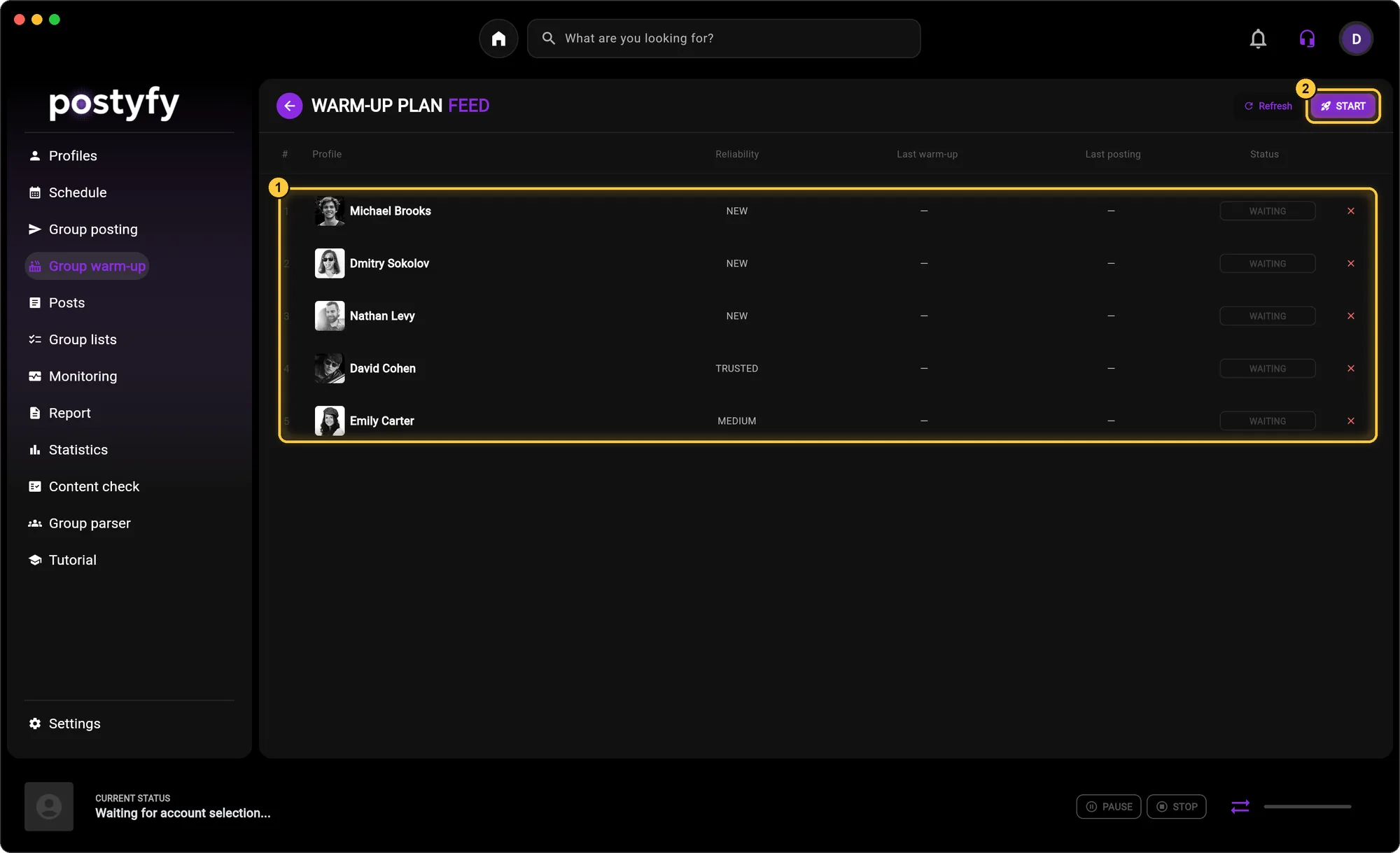This screenshot has height=853, width=1400.
Task: Go to Group posting
Action: click(83, 230)
